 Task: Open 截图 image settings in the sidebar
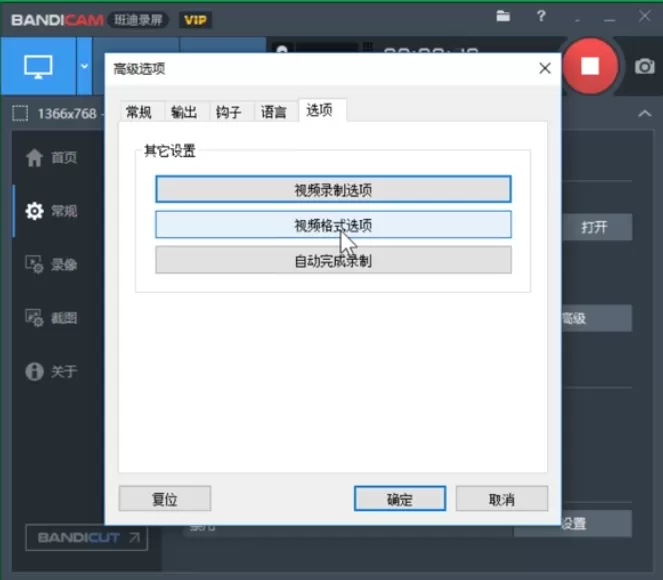[x=52, y=318]
